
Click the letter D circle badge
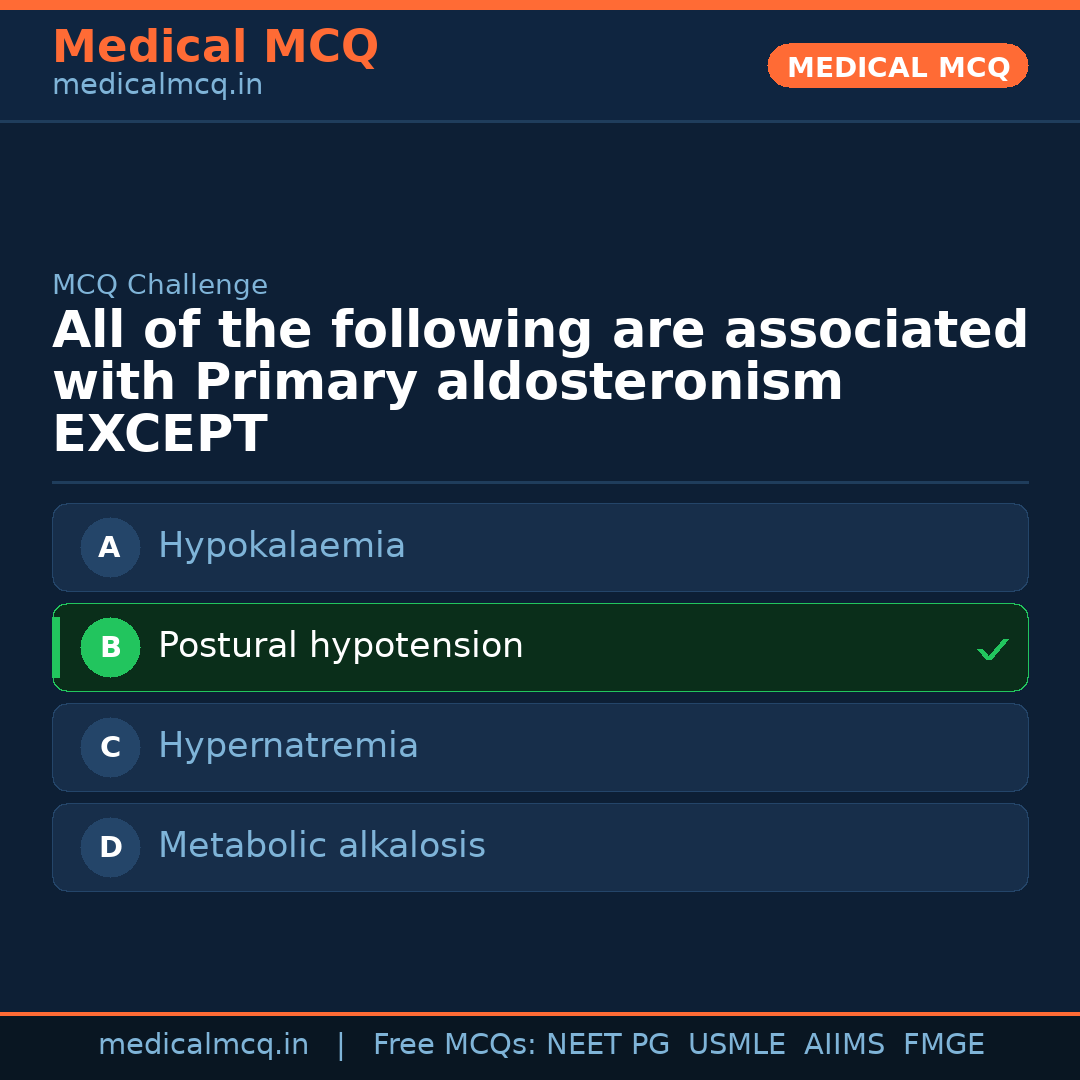click(x=110, y=847)
